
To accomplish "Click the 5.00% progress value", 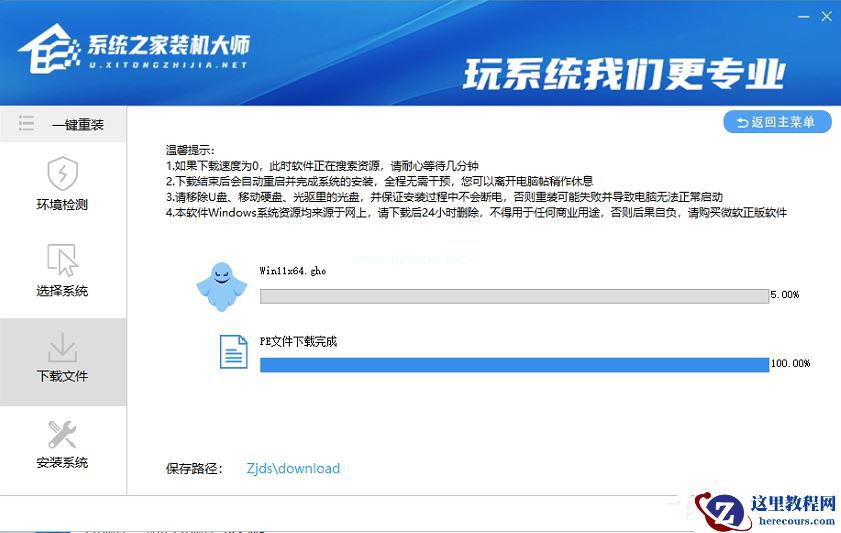I will (x=785, y=294).
